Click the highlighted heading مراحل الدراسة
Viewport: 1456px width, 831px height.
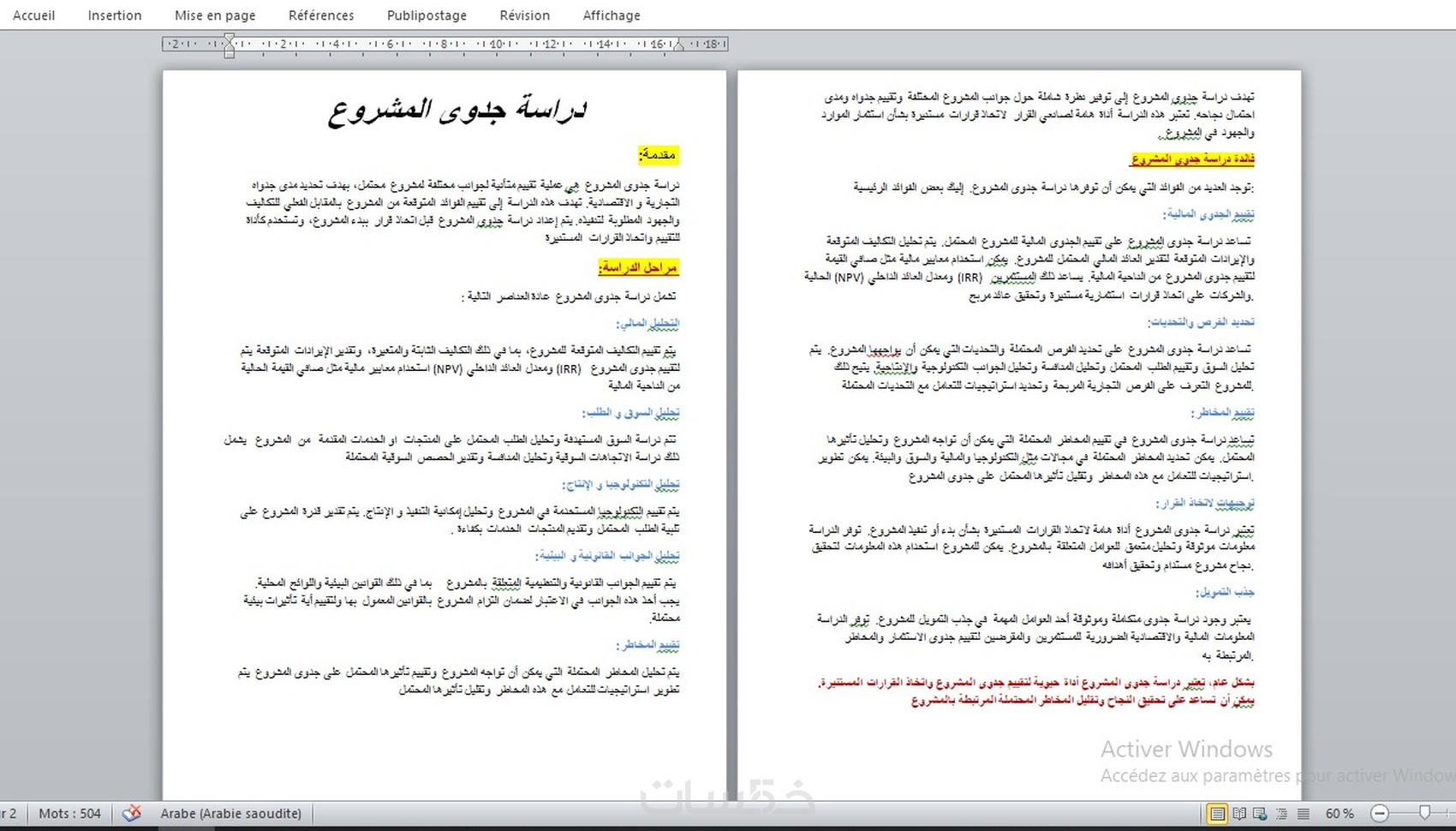638,267
